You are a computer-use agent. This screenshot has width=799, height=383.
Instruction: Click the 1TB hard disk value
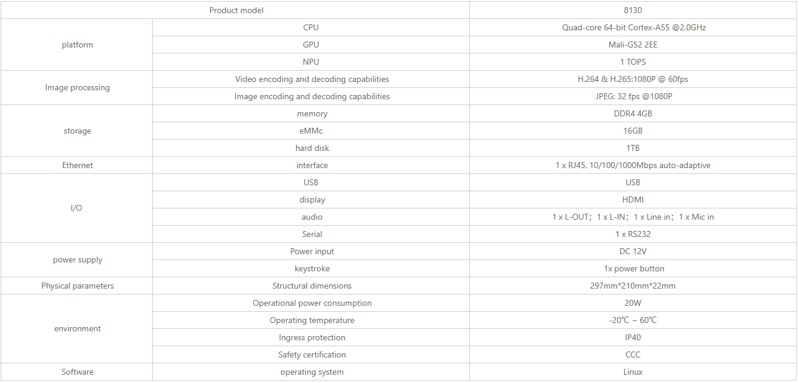(633, 148)
